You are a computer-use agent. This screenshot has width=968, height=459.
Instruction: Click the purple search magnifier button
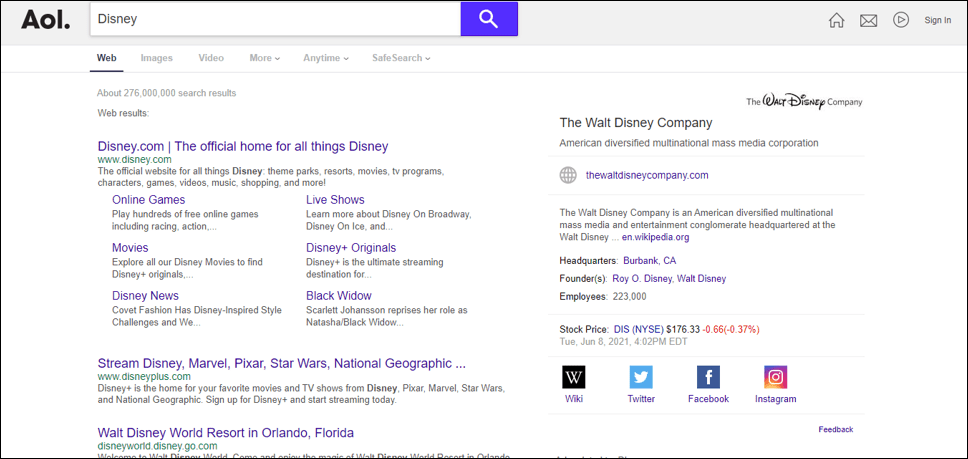coord(489,19)
